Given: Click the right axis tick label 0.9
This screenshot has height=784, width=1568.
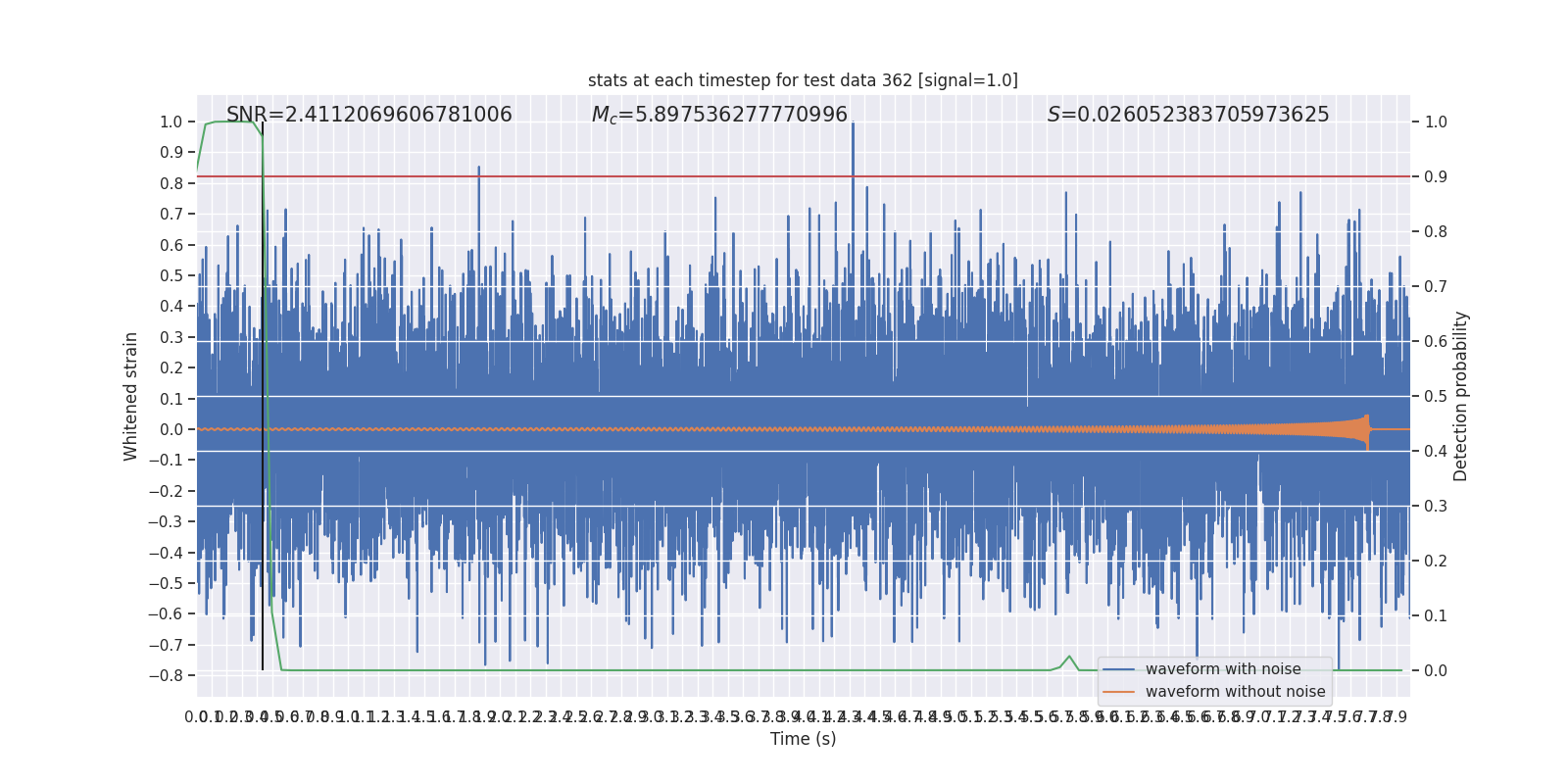Looking at the screenshot, I should click(x=1436, y=176).
